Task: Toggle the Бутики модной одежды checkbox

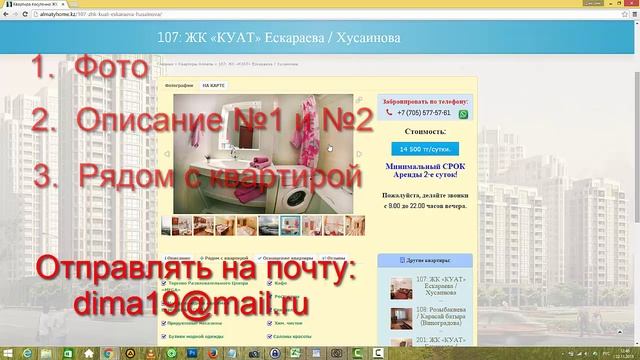Action: click(x=164, y=336)
